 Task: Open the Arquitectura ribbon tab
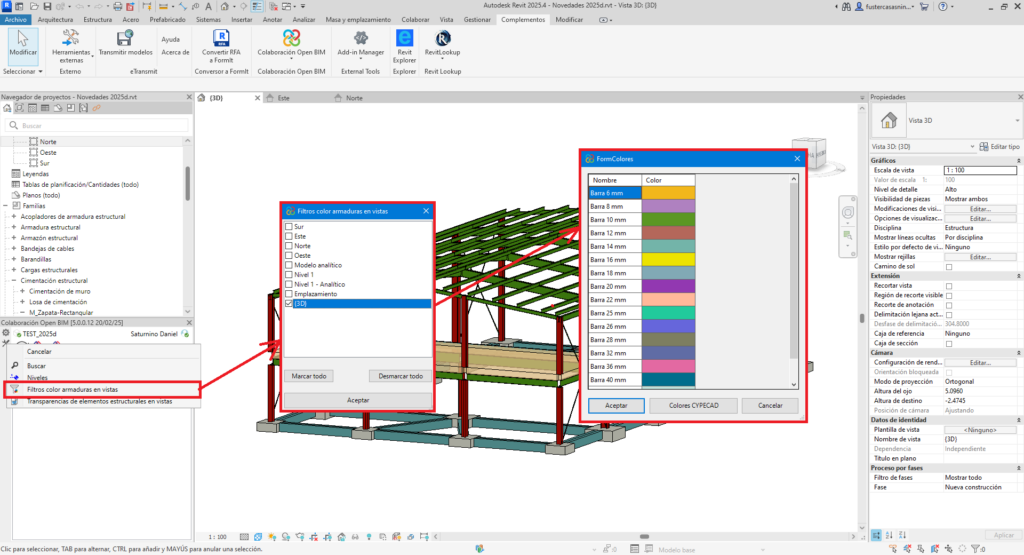[56, 20]
